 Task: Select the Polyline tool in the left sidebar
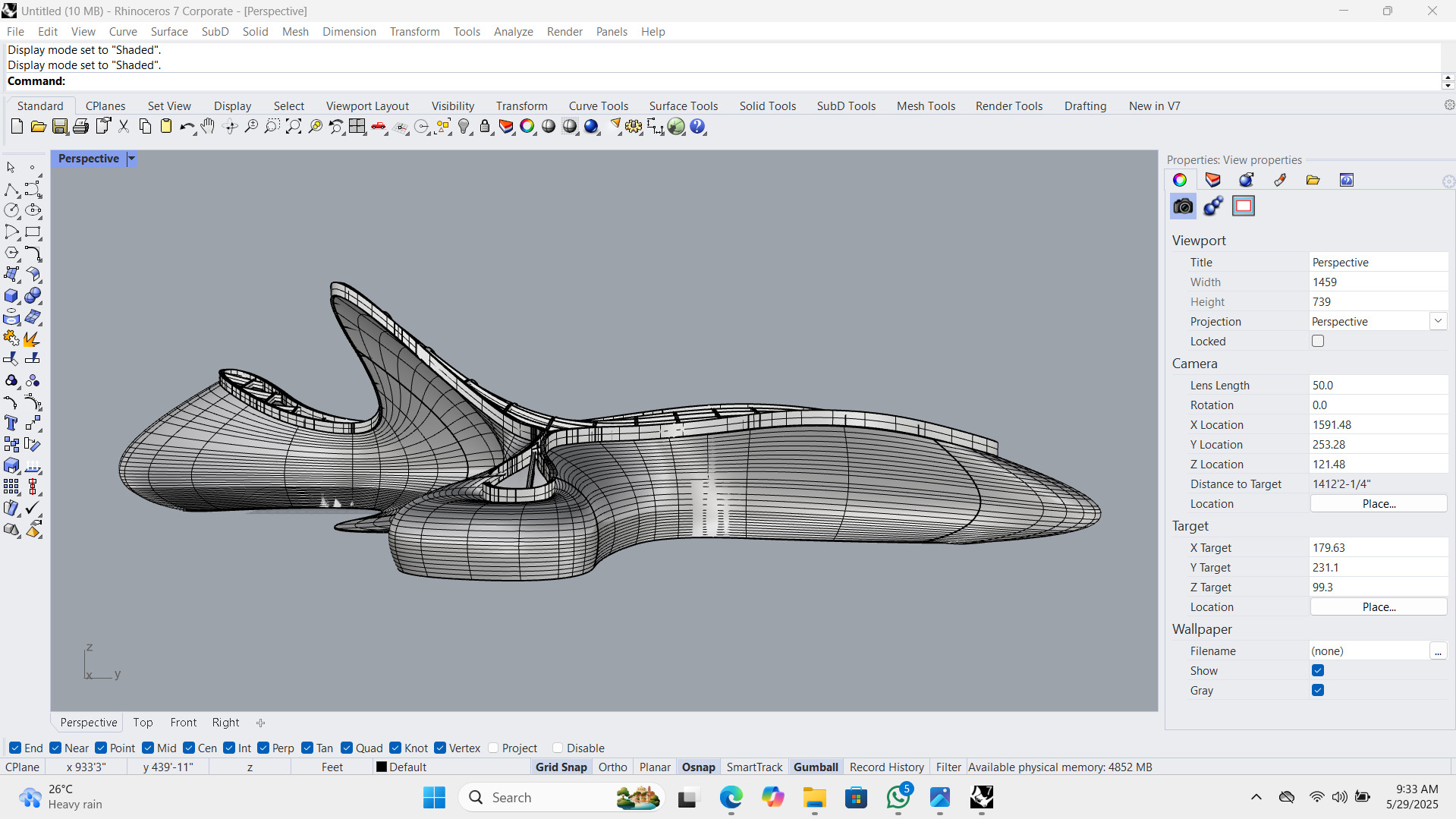pos(12,190)
